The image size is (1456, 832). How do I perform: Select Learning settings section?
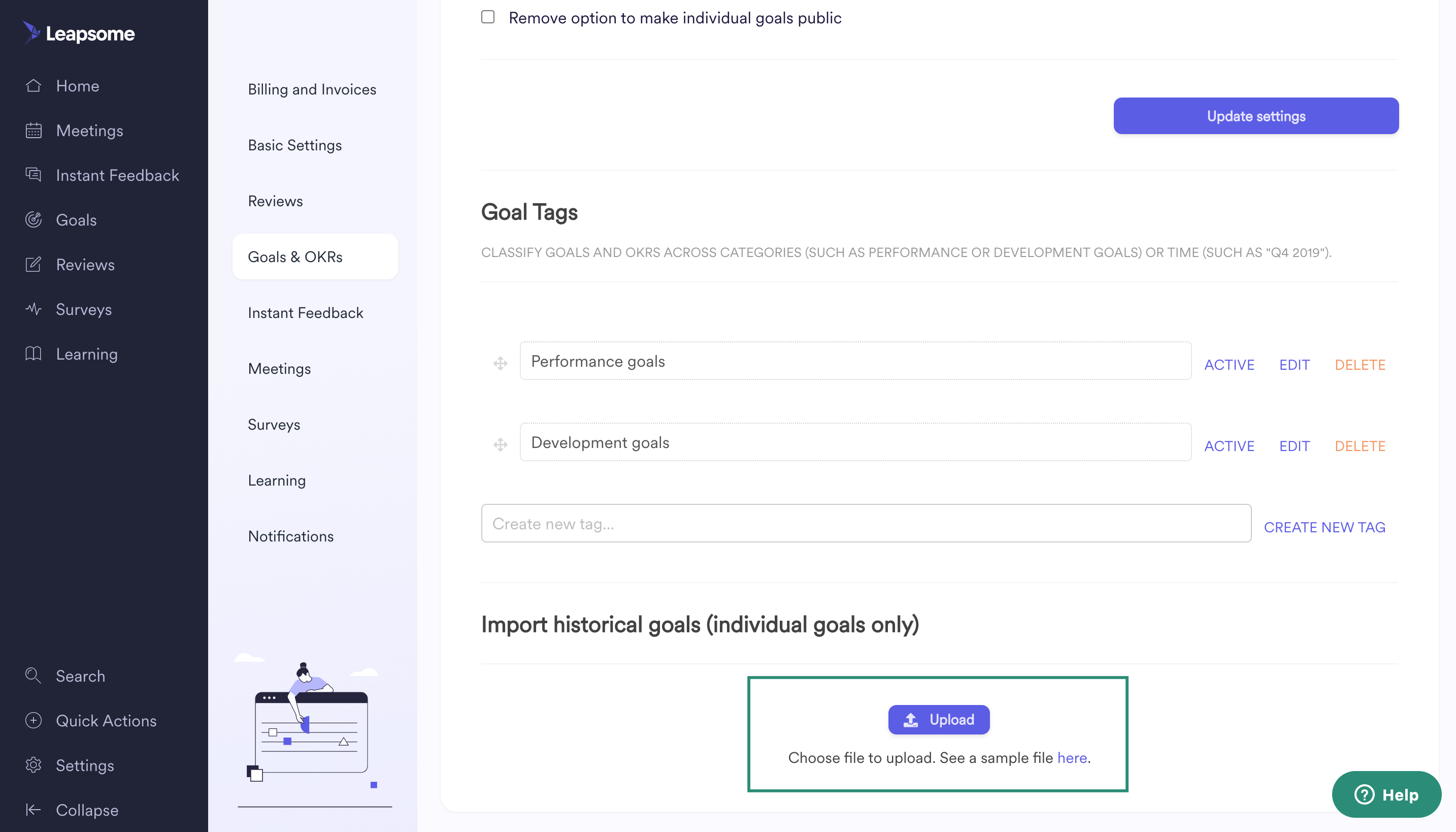pos(277,481)
